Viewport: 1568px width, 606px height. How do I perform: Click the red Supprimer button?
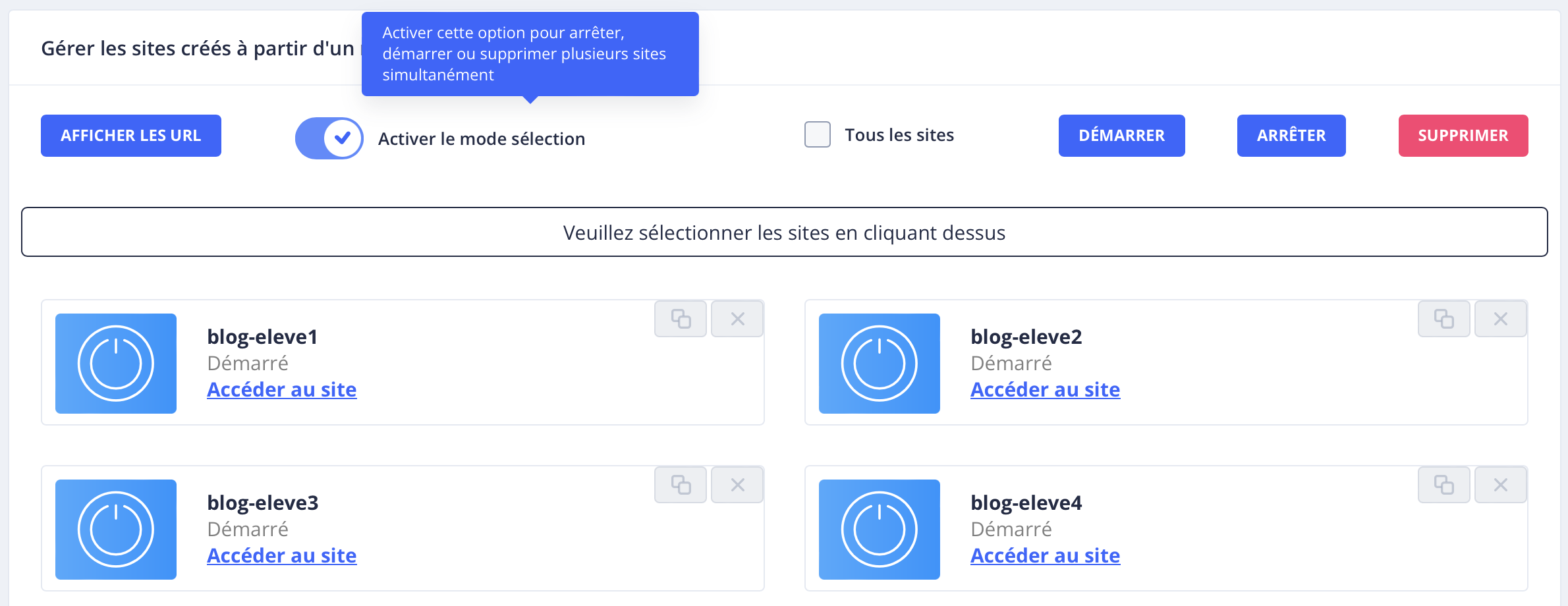tap(1463, 136)
